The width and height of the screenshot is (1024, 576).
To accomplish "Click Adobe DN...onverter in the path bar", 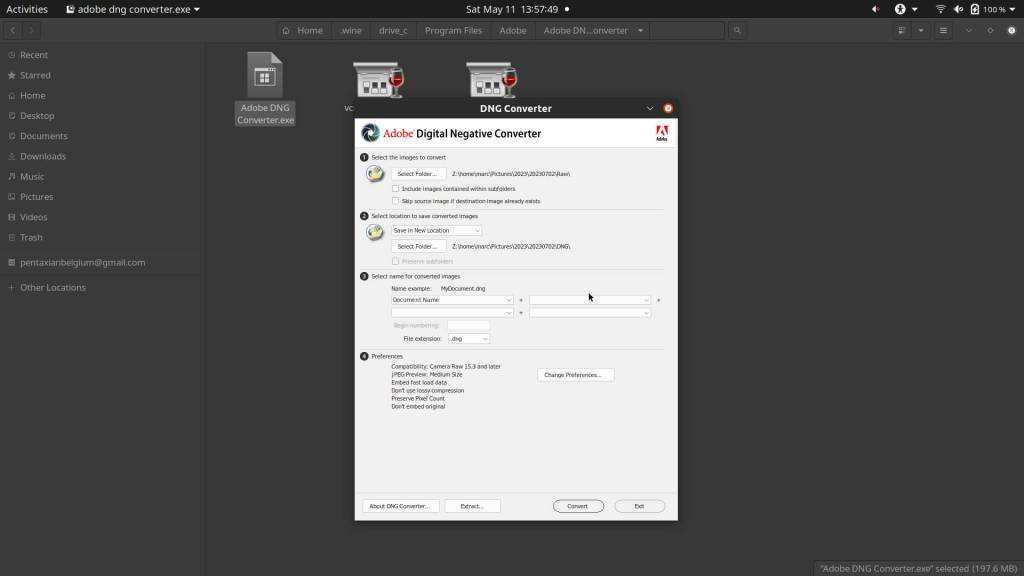I will click(585, 30).
